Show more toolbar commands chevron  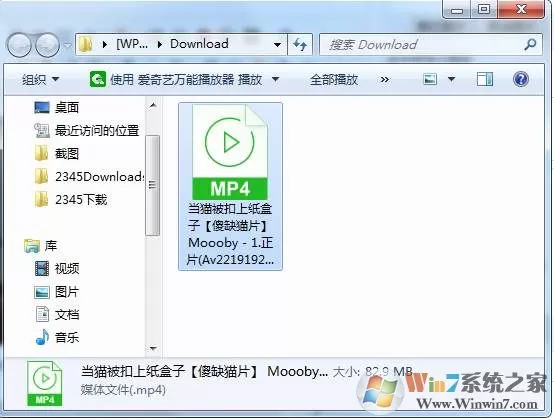point(385,80)
